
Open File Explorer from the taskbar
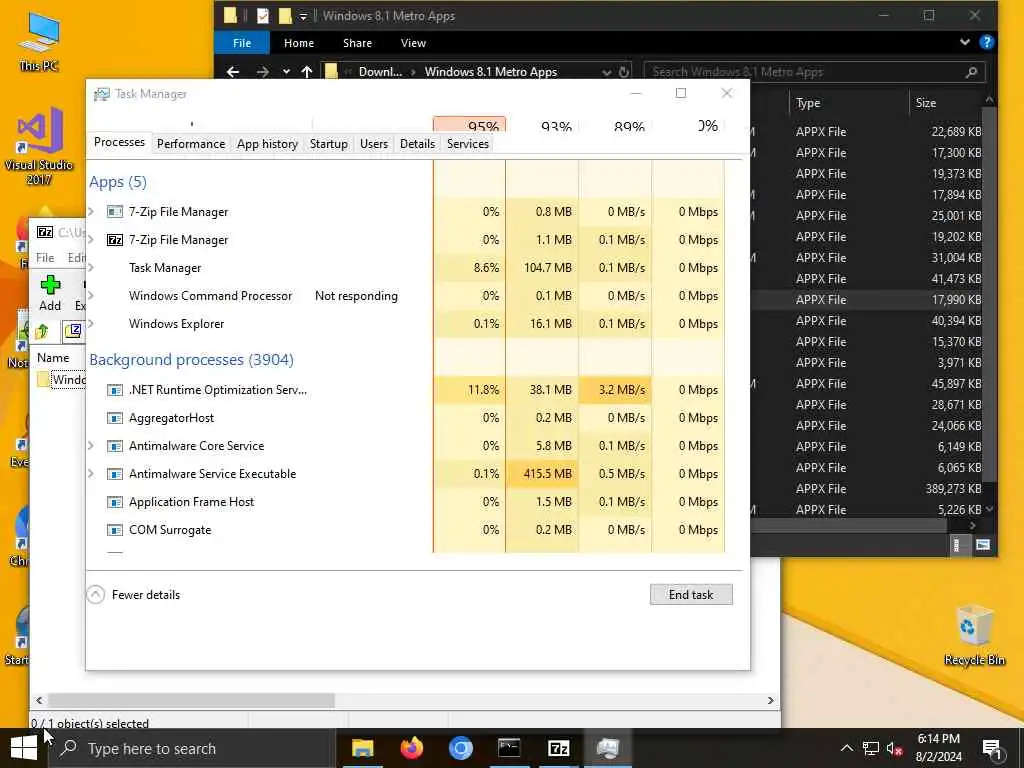pyautogui.click(x=362, y=748)
